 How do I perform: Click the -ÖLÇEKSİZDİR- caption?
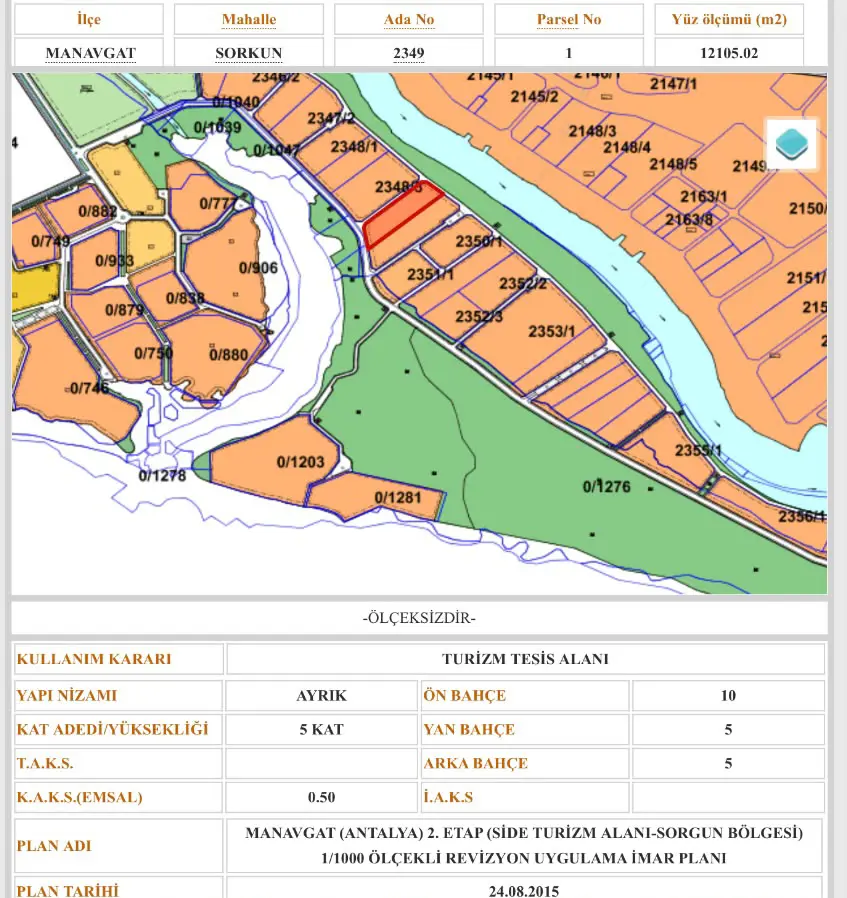point(419,618)
